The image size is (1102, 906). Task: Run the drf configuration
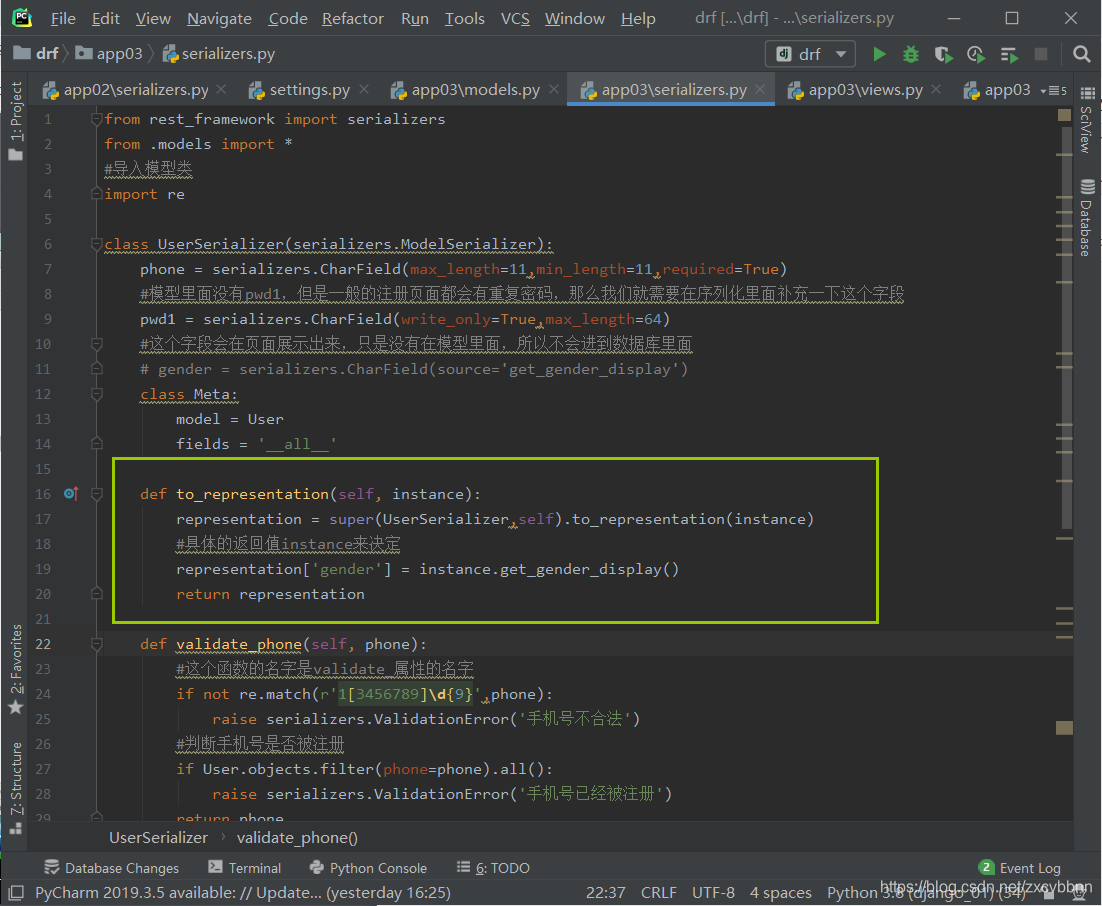click(879, 54)
